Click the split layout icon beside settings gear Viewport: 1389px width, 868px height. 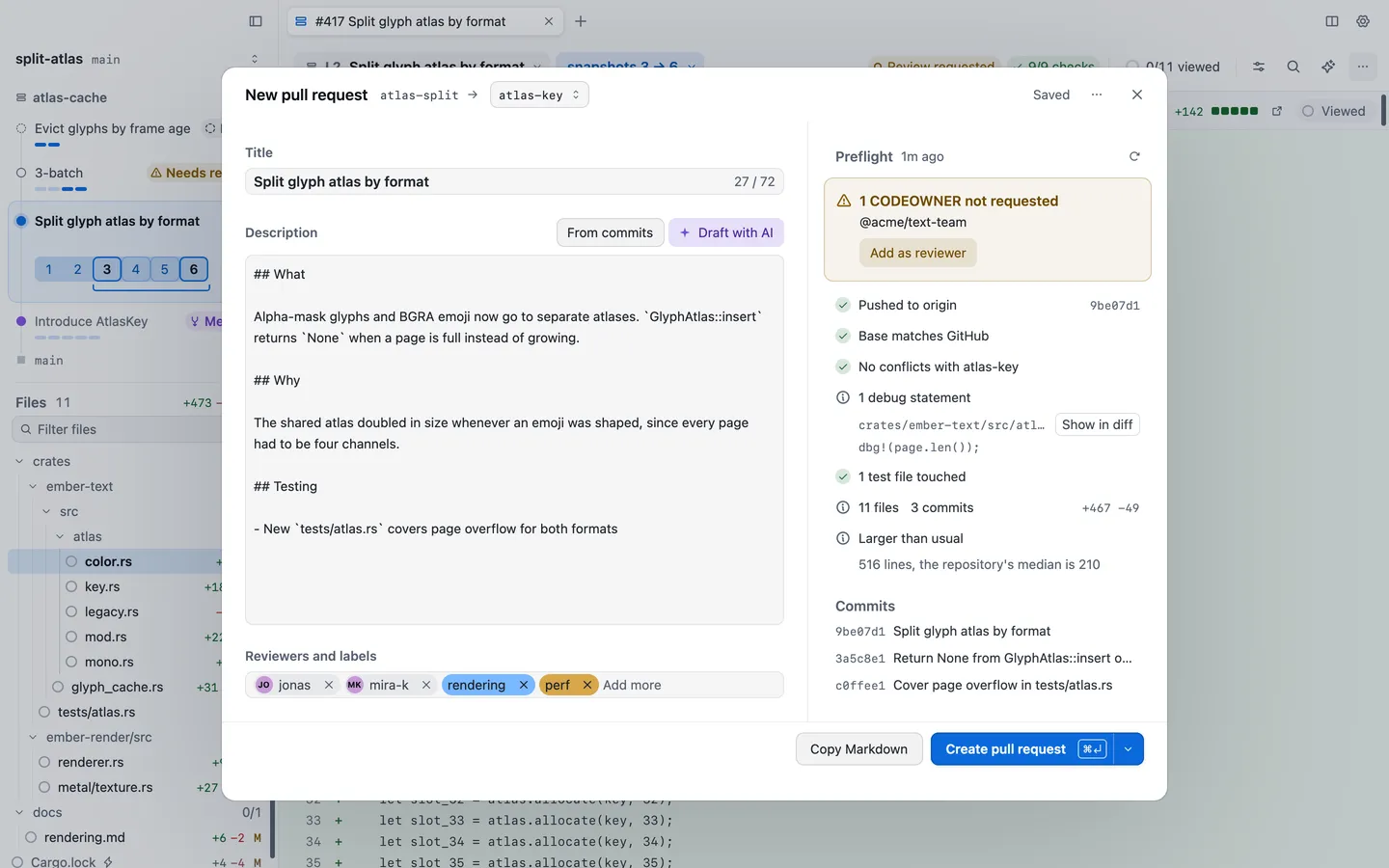[1332, 21]
